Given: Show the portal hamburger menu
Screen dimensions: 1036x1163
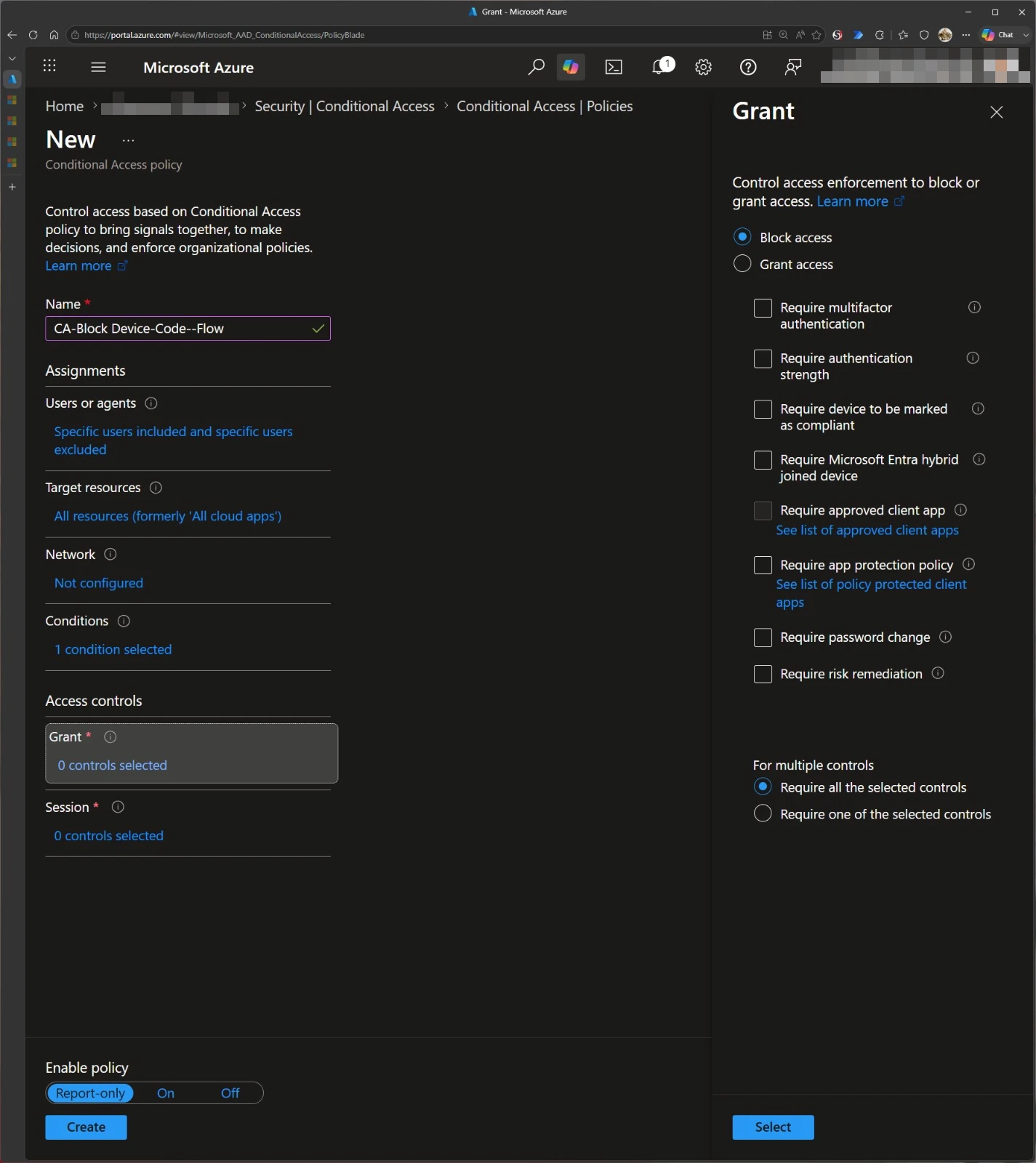Looking at the screenshot, I should click(x=99, y=67).
